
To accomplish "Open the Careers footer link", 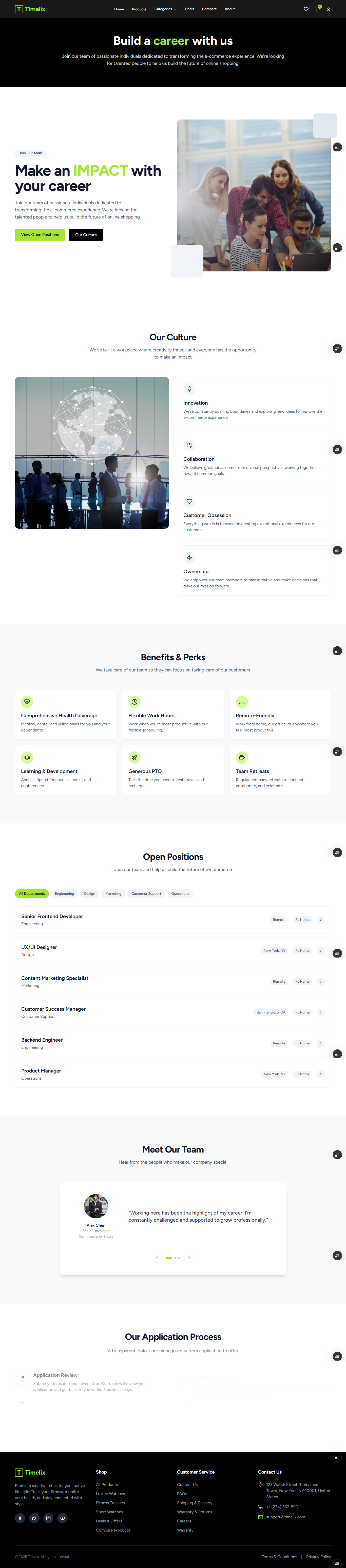I will pos(184,1521).
